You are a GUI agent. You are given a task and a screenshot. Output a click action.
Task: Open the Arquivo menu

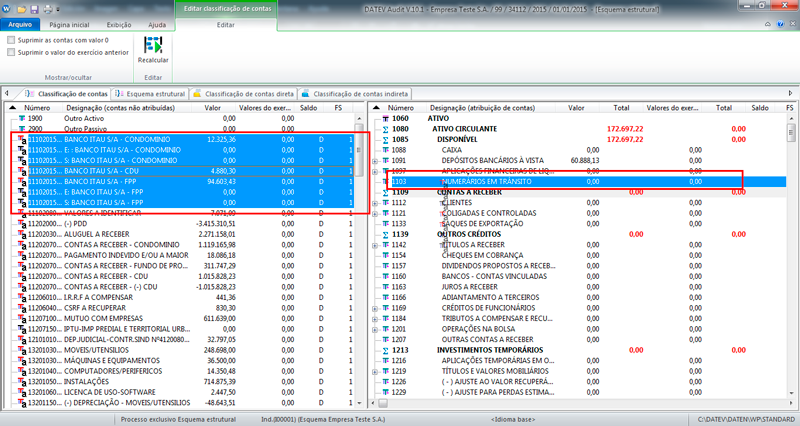20,22
